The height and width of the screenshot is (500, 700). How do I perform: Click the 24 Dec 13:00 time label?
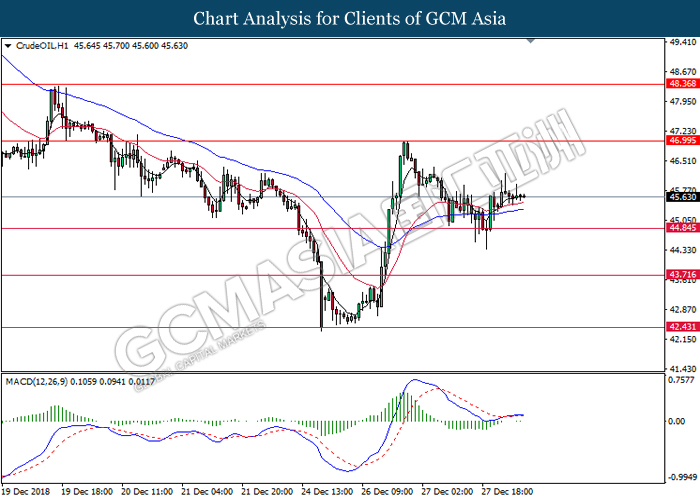(326, 492)
